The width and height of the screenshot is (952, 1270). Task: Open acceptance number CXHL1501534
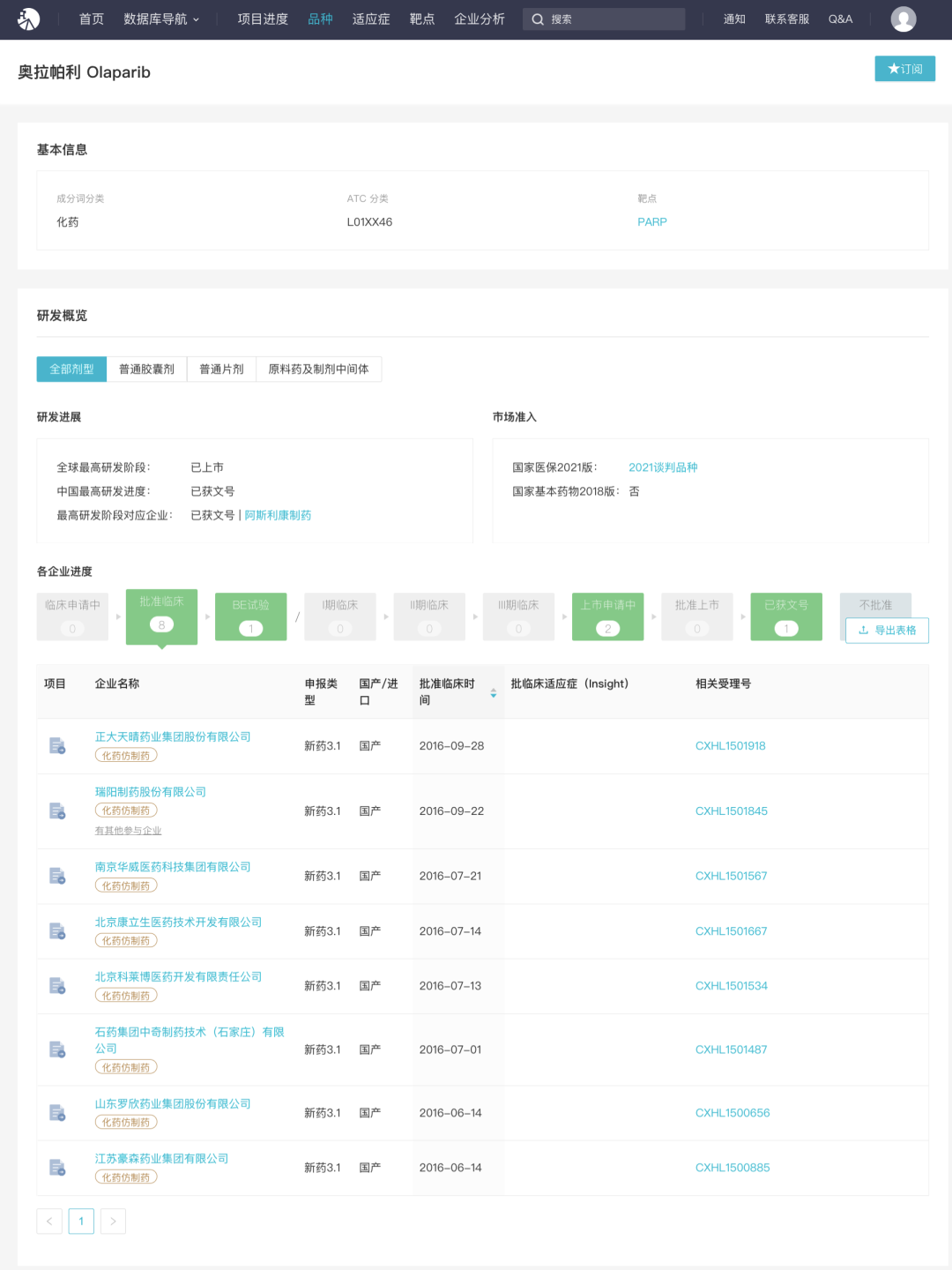pyautogui.click(x=731, y=986)
